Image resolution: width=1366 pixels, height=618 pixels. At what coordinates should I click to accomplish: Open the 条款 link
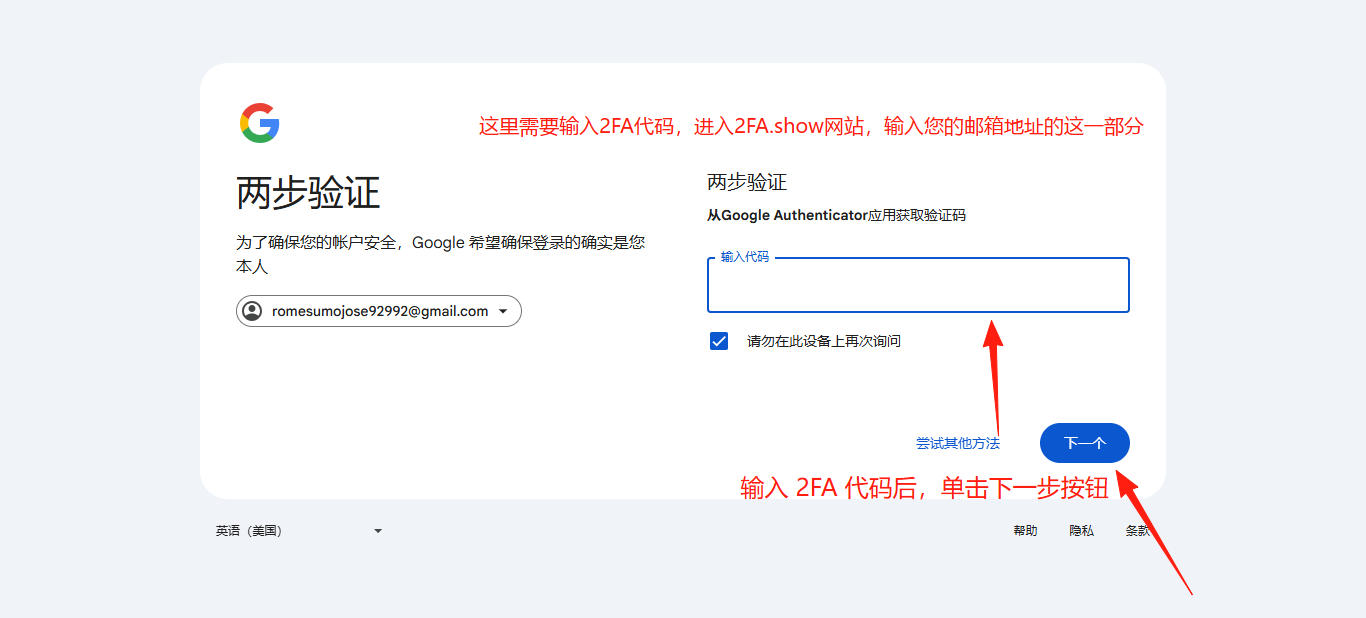click(x=1139, y=530)
